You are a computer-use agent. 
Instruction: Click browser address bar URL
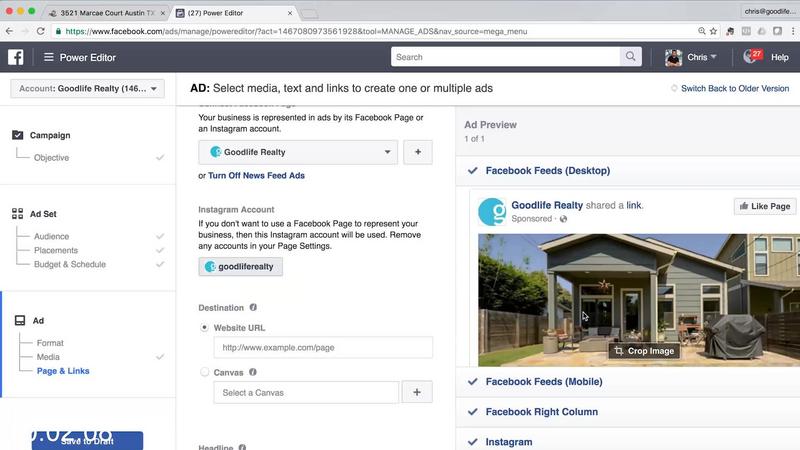(296, 31)
